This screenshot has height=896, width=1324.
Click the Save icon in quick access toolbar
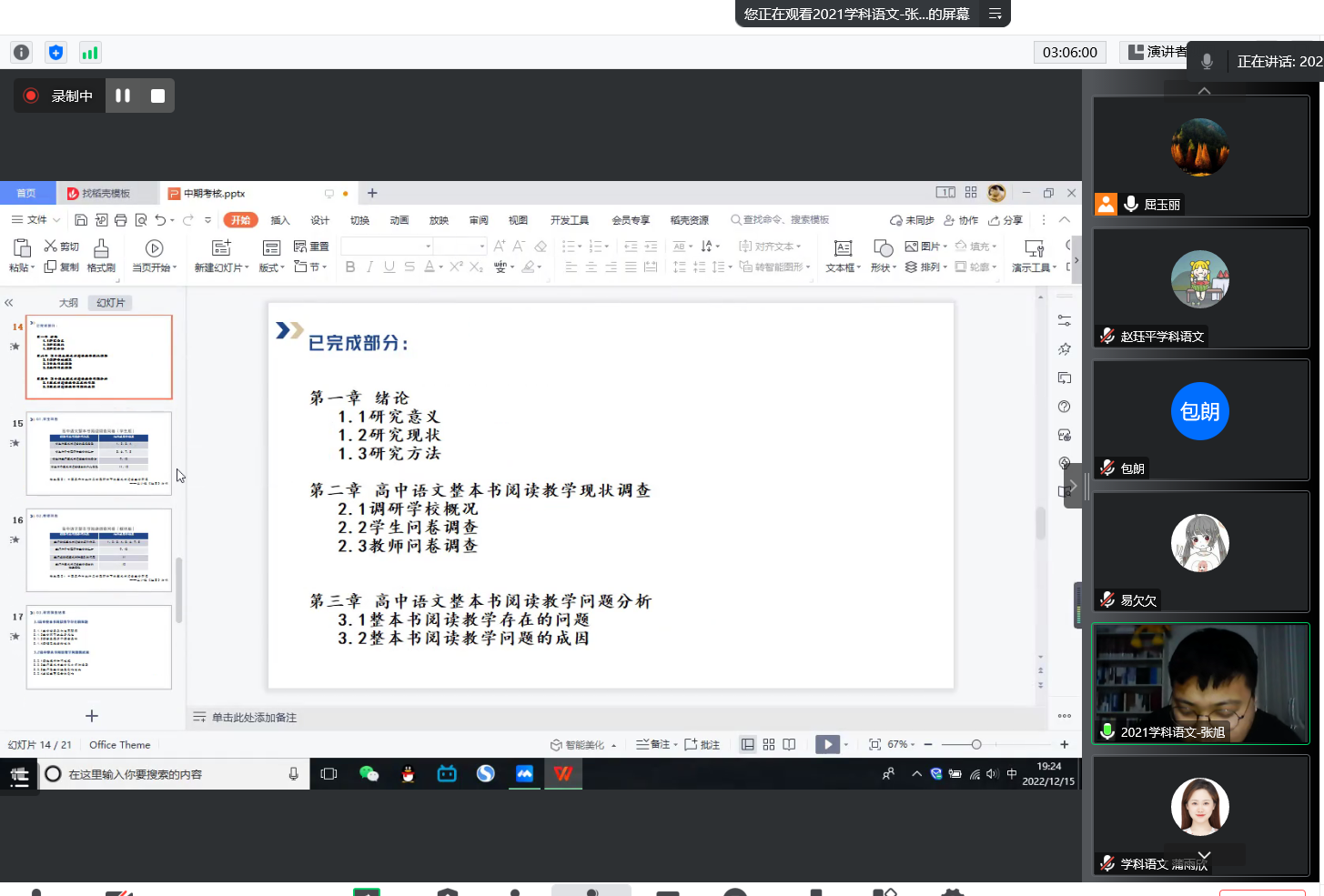point(81,220)
